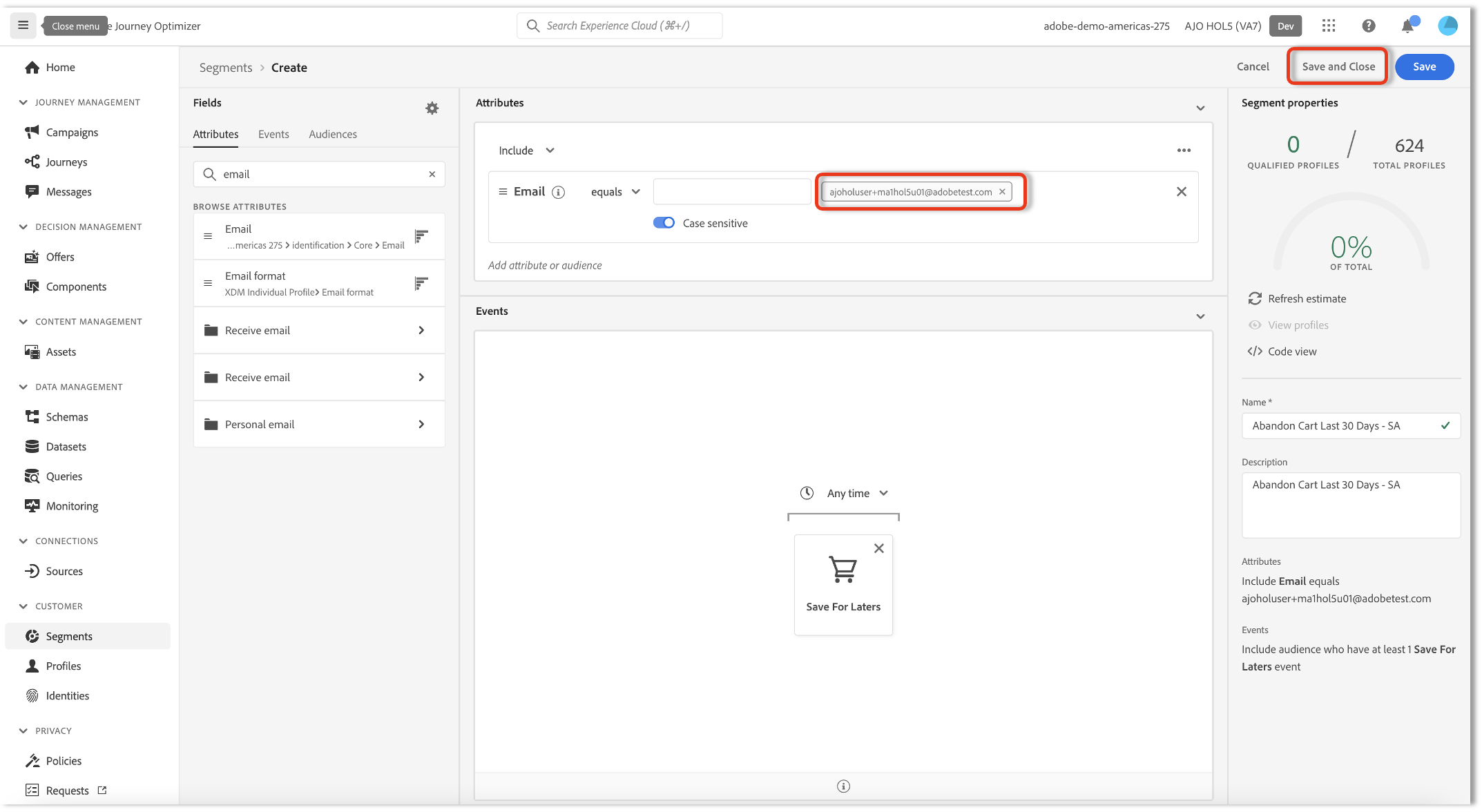Screen dimensions: 1482x812
Task: Click the Dev sandbox badge
Action: [1285, 26]
